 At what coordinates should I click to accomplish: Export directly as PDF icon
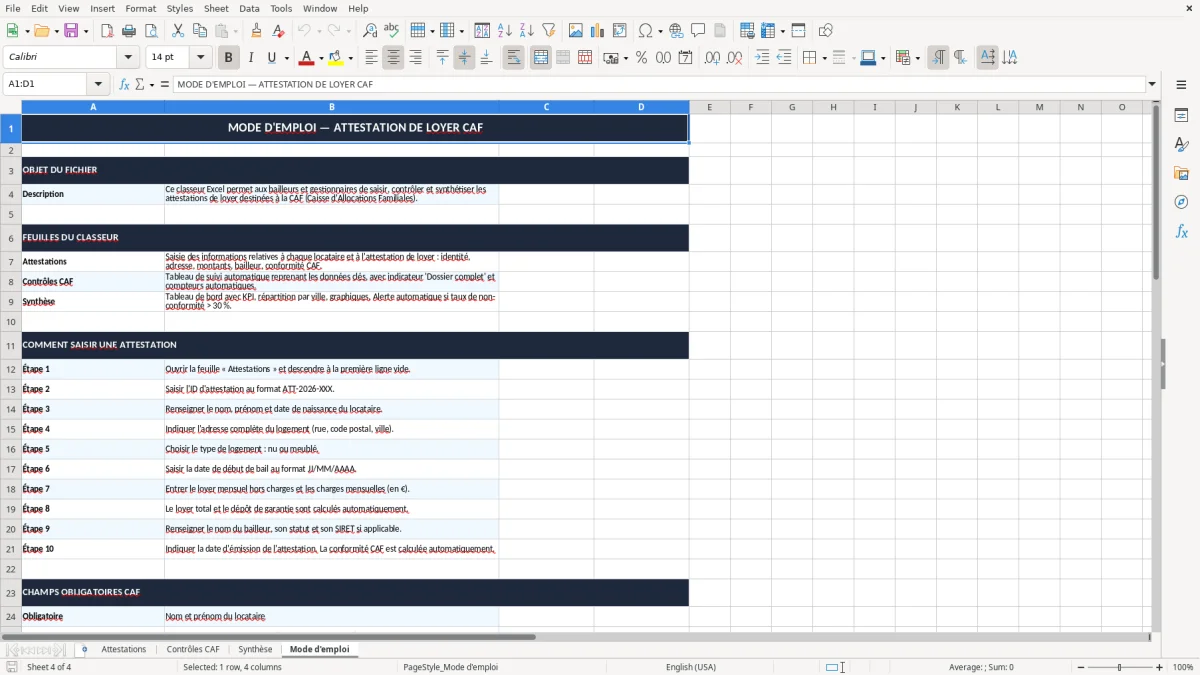coord(107,31)
